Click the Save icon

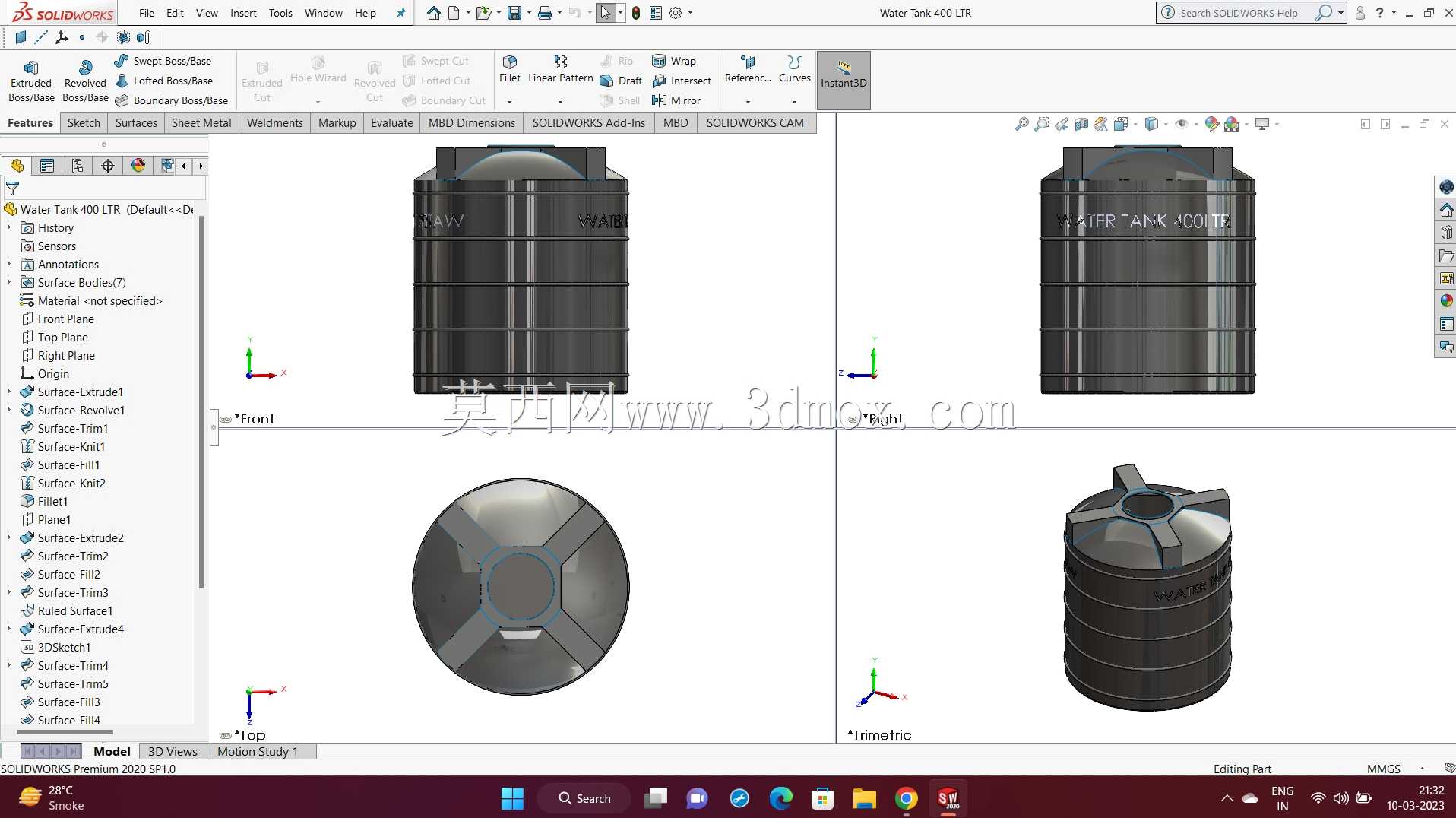pyautogui.click(x=514, y=13)
